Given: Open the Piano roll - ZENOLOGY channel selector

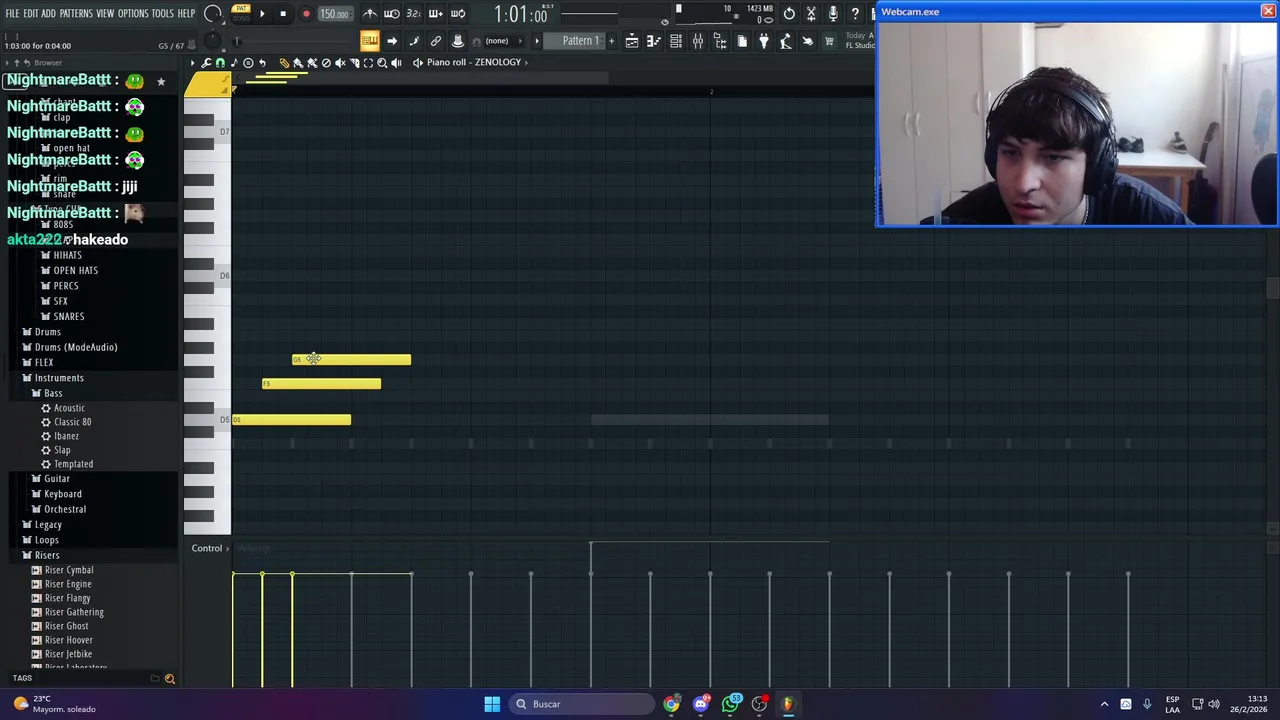Looking at the screenshot, I should coord(473,62).
